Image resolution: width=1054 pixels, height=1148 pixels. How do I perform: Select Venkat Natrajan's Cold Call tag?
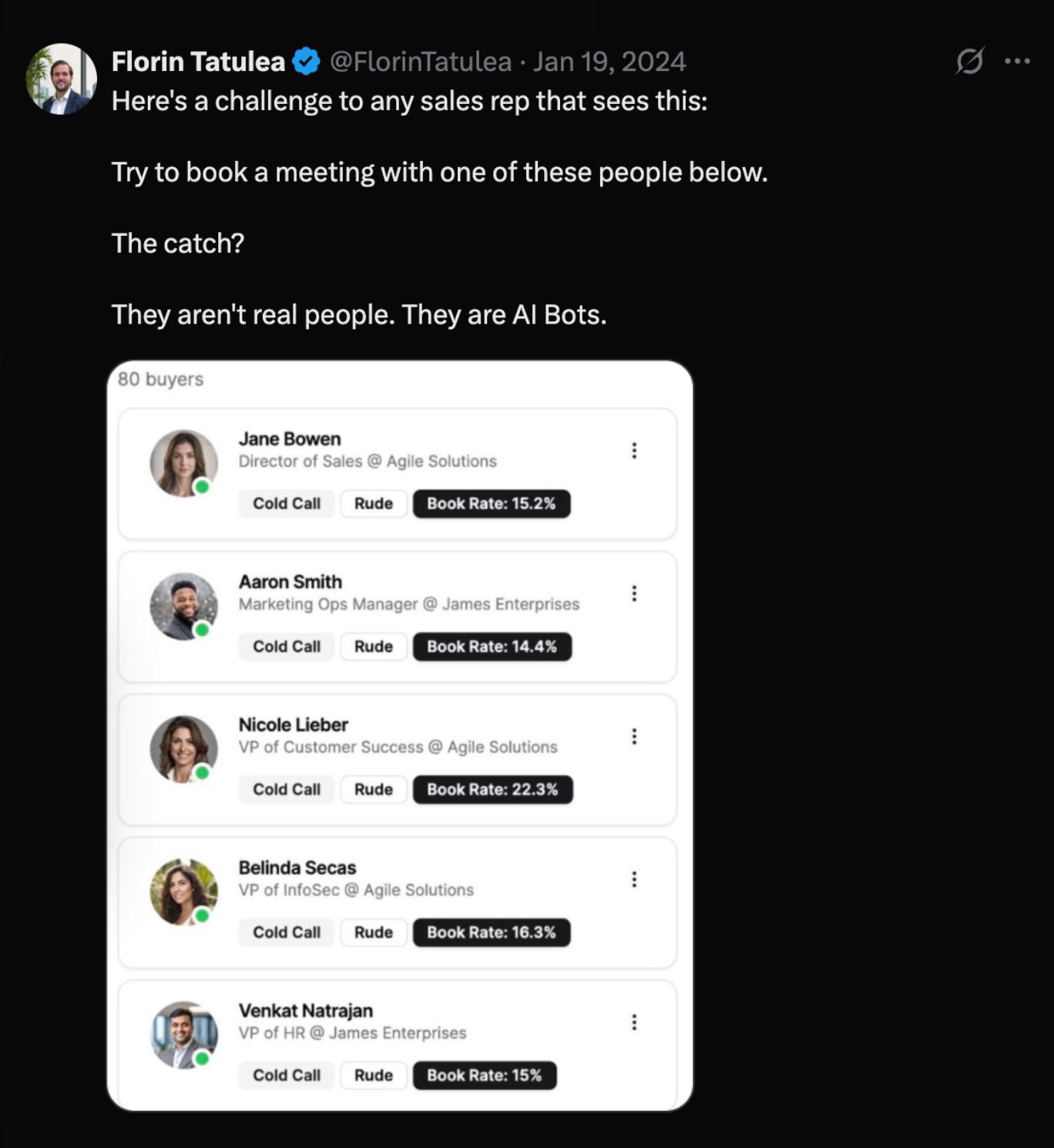[287, 1076]
